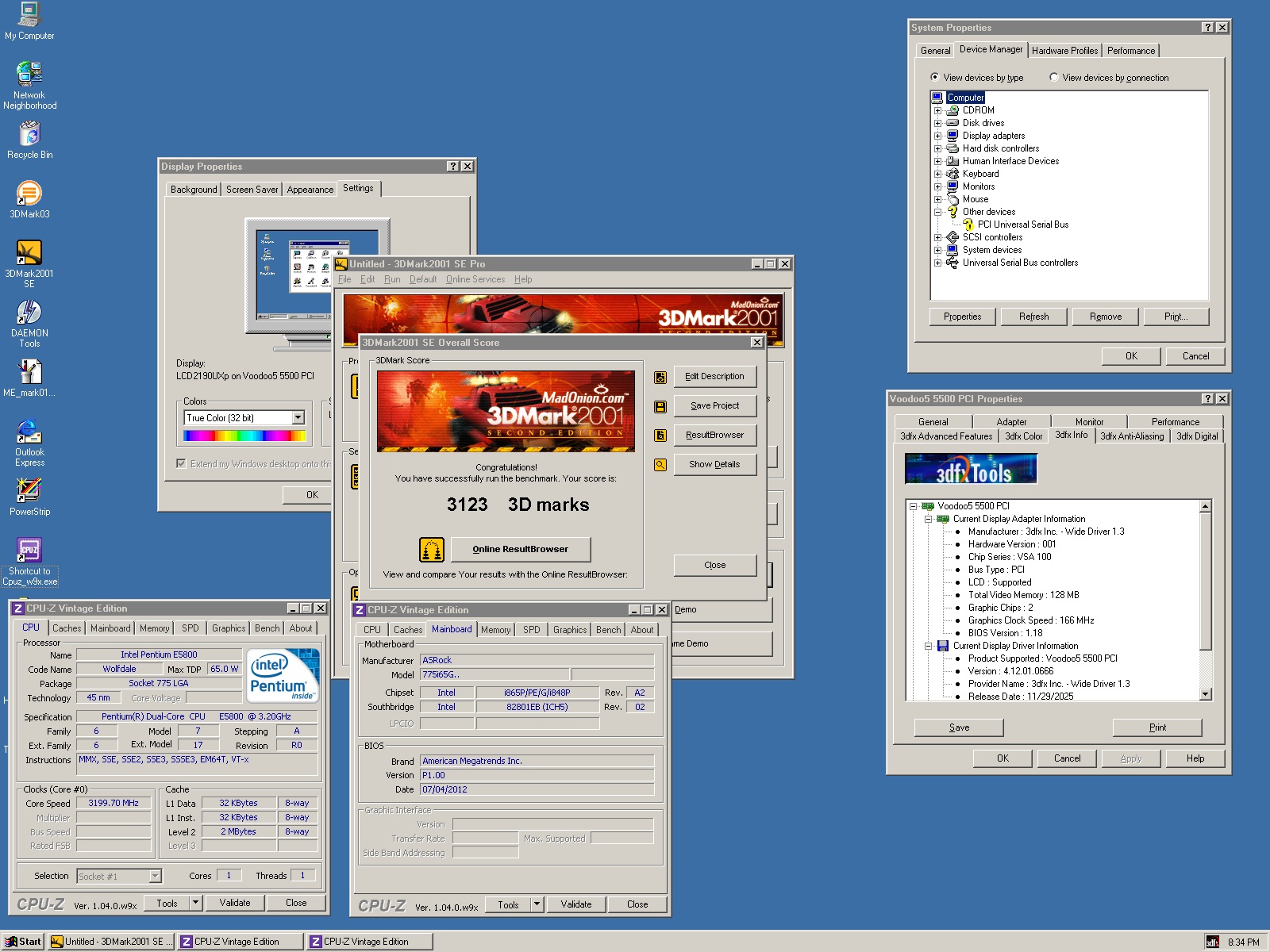Toggle Extend my Windows desktop checkbox

181,464
